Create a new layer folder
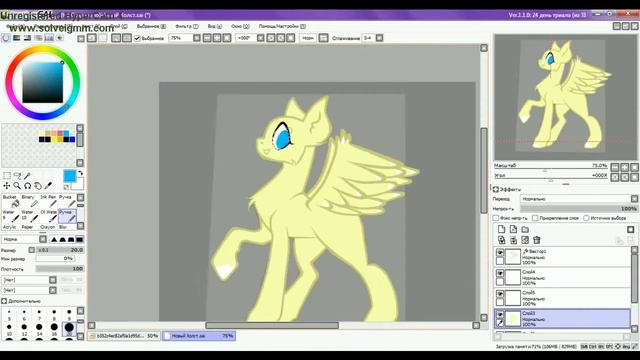This screenshot has width=640, height=360. [525, 229]
